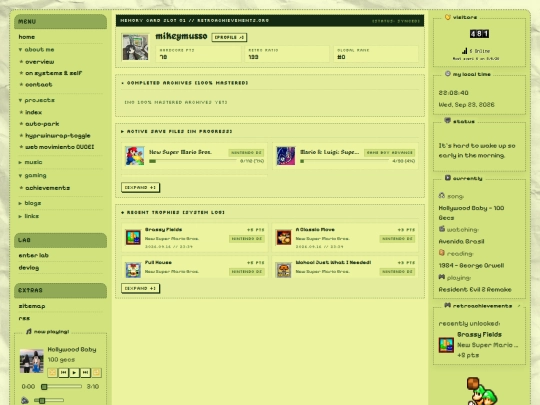The width and height of the screenshot is (540, 405).
Task: Expand the active save files list
Action: tap(140, 187)
